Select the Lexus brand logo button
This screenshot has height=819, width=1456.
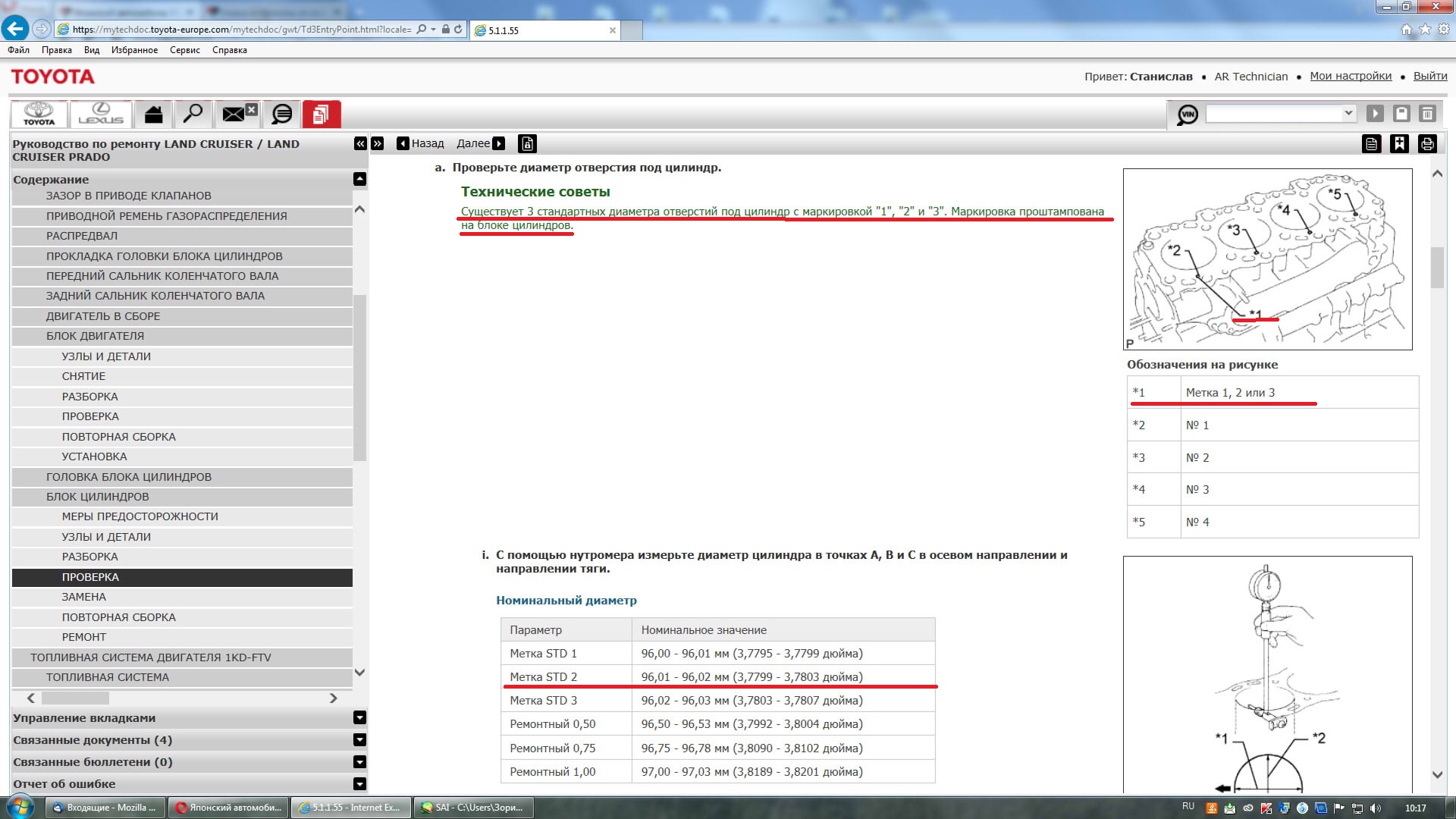coord(101,115)
